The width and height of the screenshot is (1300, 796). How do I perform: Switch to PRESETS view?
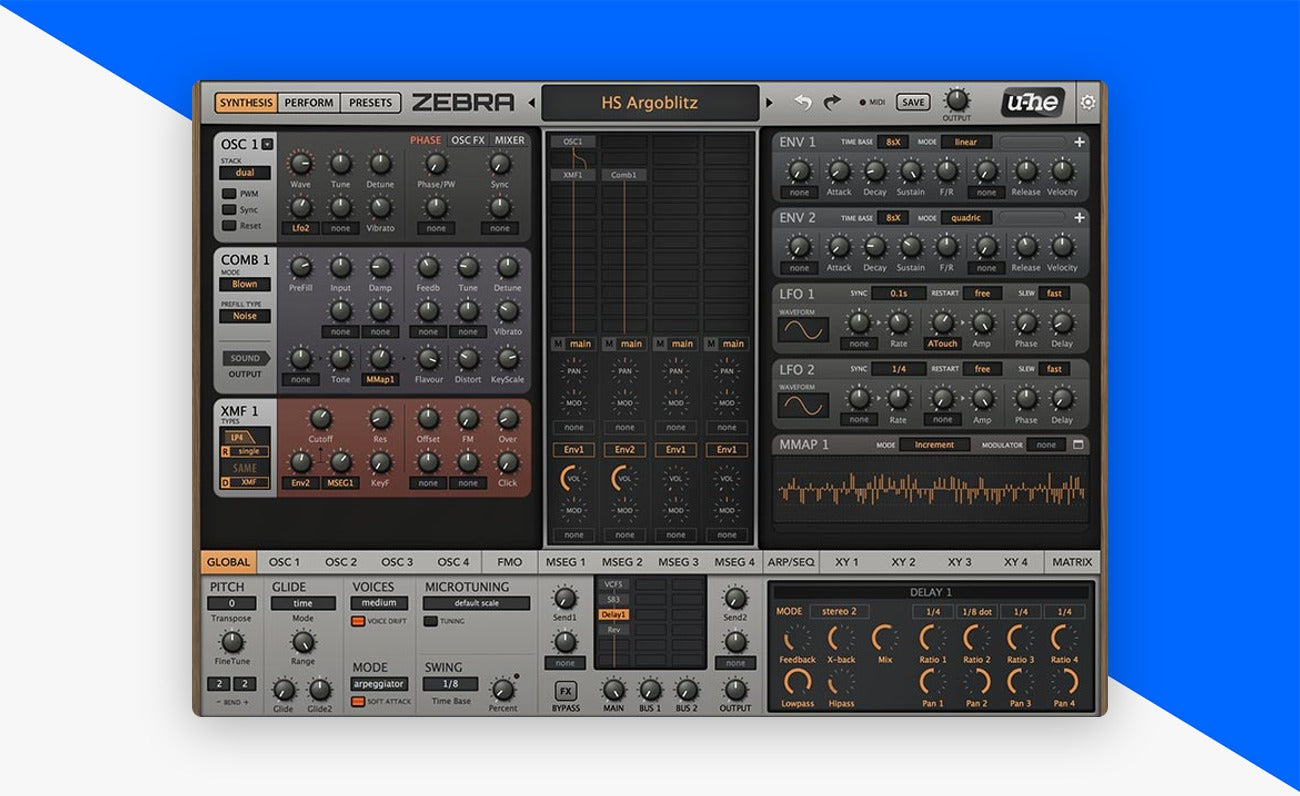(370, 102)
